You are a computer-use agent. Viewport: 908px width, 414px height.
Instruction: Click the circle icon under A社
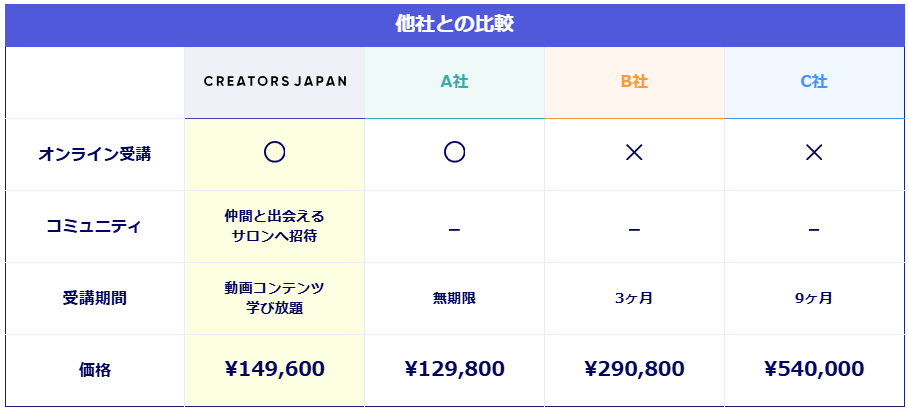tap(455, 152)
